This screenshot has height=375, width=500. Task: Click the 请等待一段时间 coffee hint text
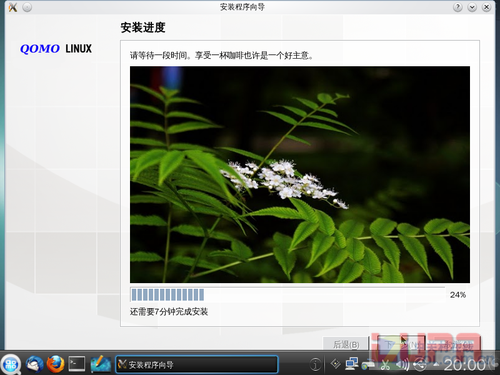pyautogui.click(x=222, y=55)
